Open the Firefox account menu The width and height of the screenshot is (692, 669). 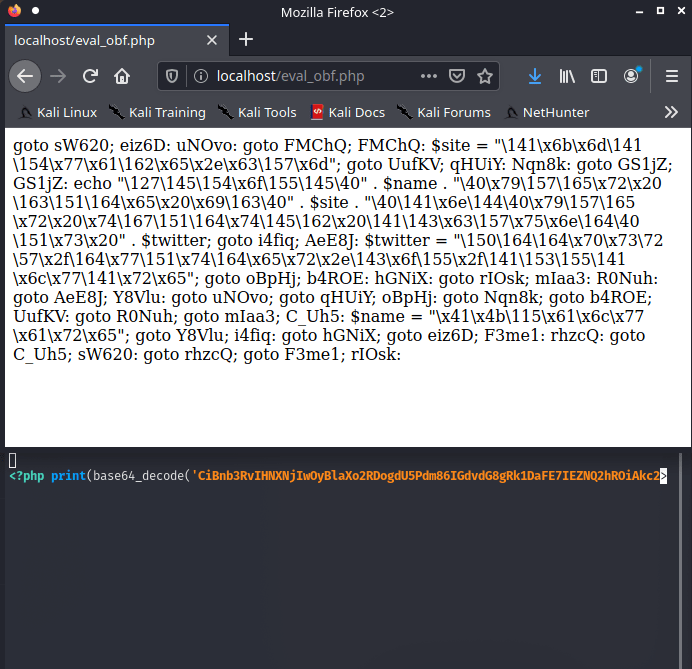tap(632, 76)
